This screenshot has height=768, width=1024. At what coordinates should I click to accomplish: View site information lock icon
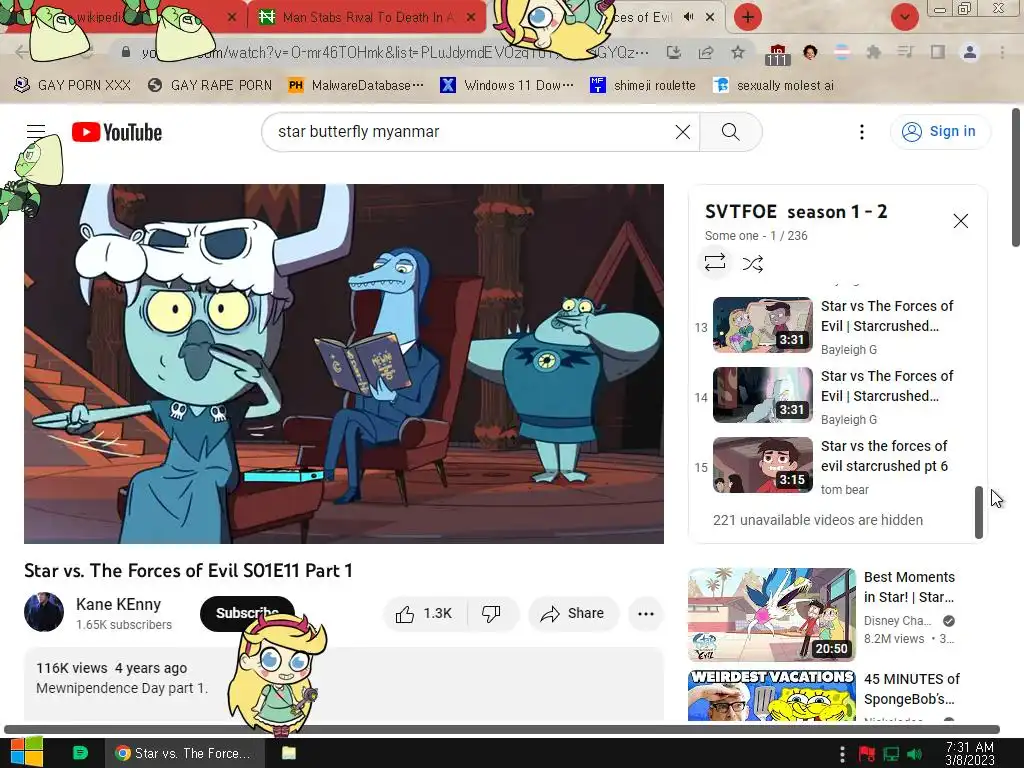point(126,52)
